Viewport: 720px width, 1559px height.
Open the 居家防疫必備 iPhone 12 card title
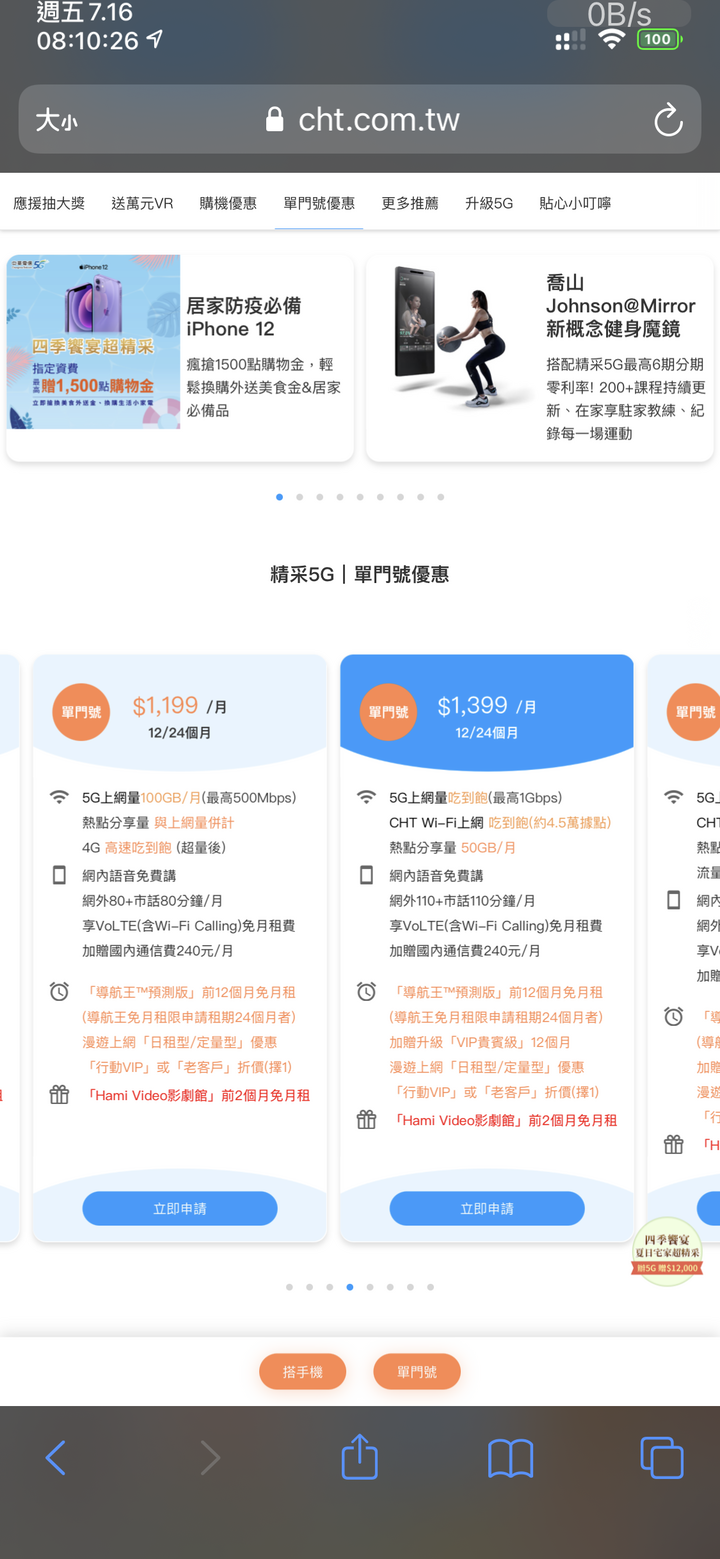coord(244,317)
